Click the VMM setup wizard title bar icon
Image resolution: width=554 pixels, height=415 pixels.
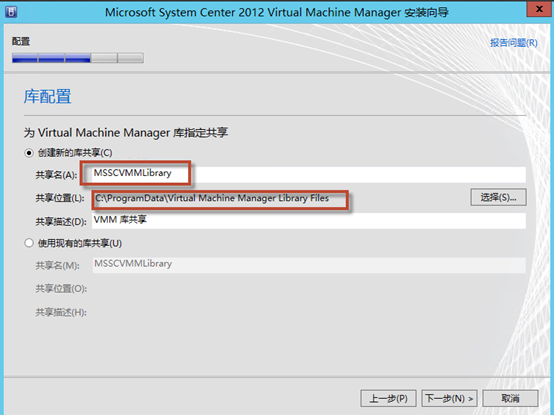click(11, 12)
